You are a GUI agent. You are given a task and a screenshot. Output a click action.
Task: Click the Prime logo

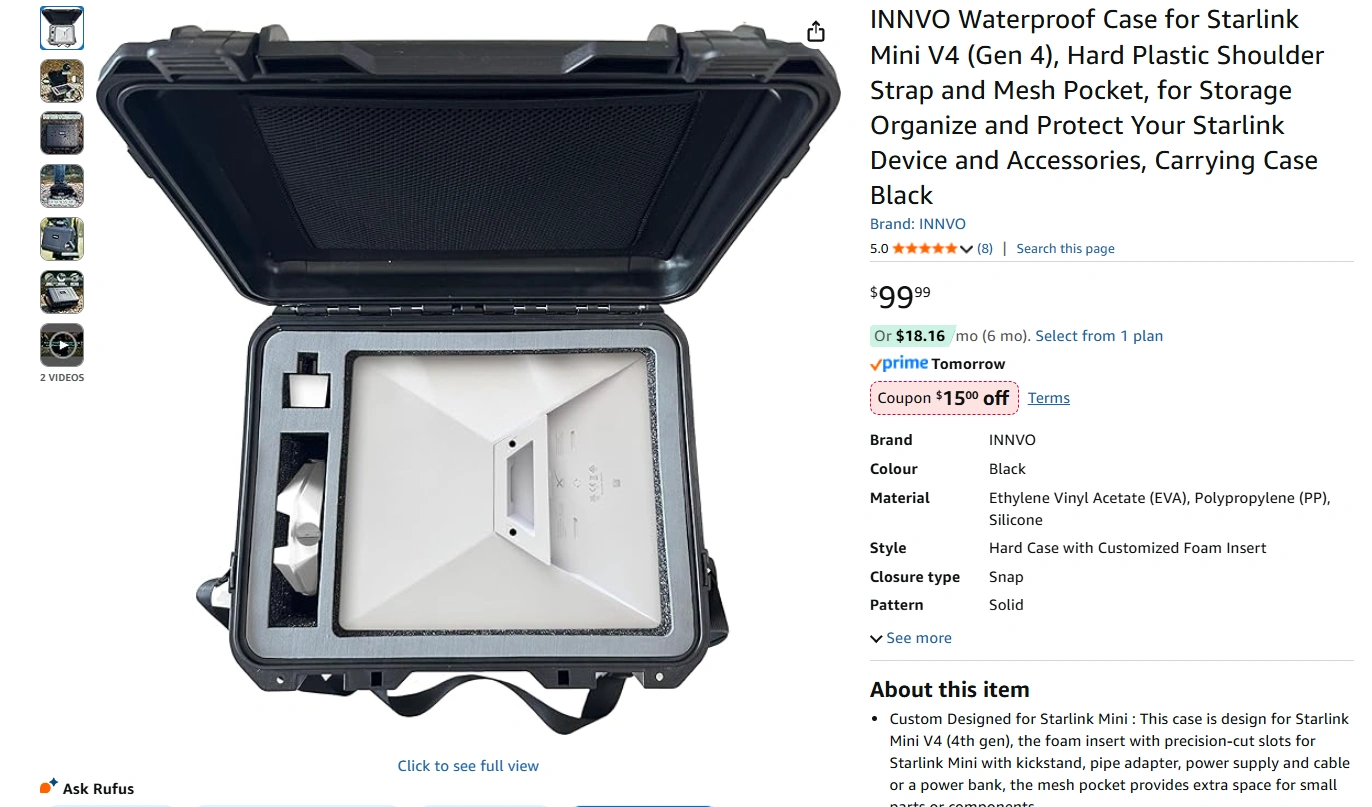(899, 364)
